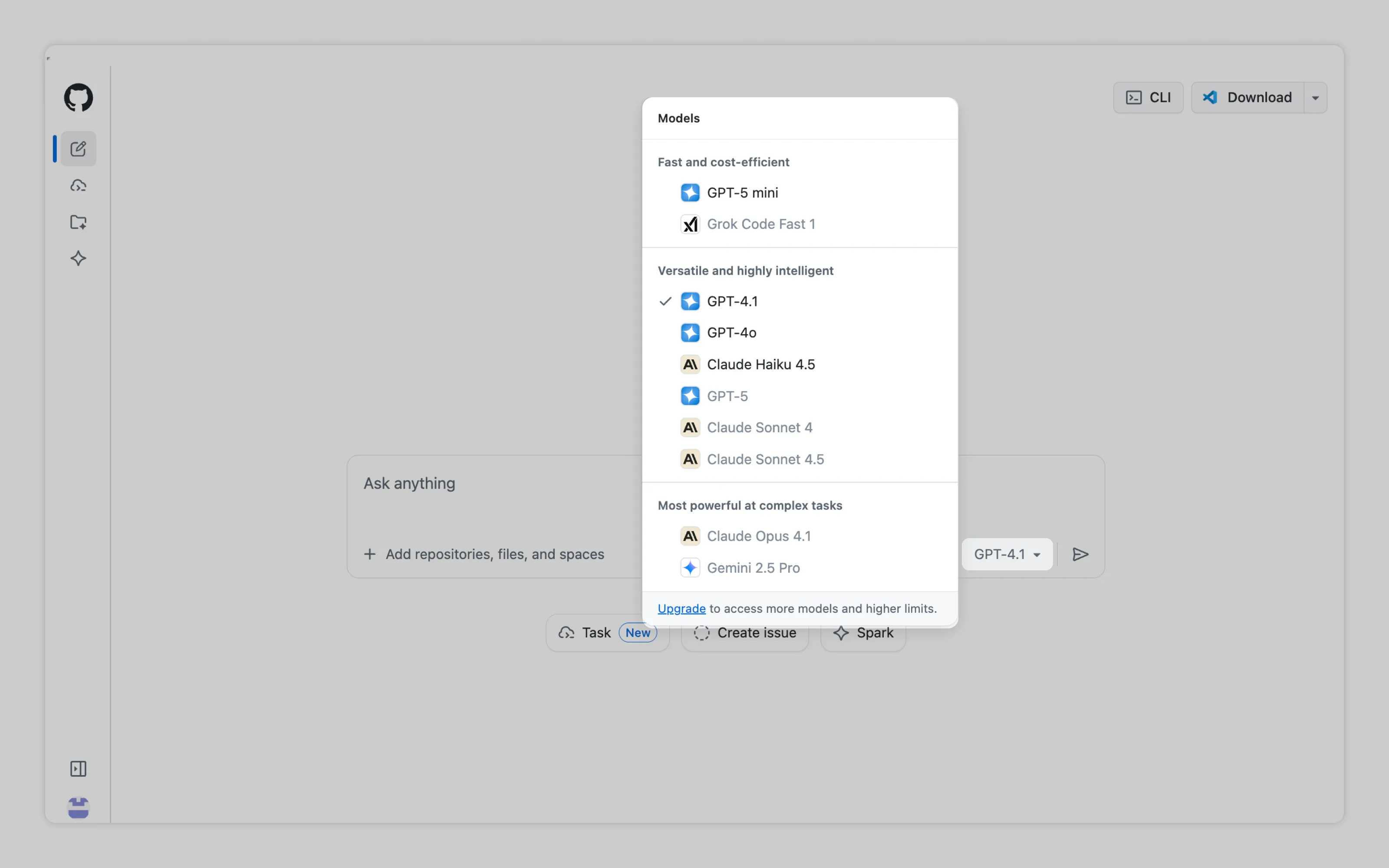The image size is (1389, 868).
Task: Open the Agents cloud icon in sidebar
Action: tap(78, 185)
